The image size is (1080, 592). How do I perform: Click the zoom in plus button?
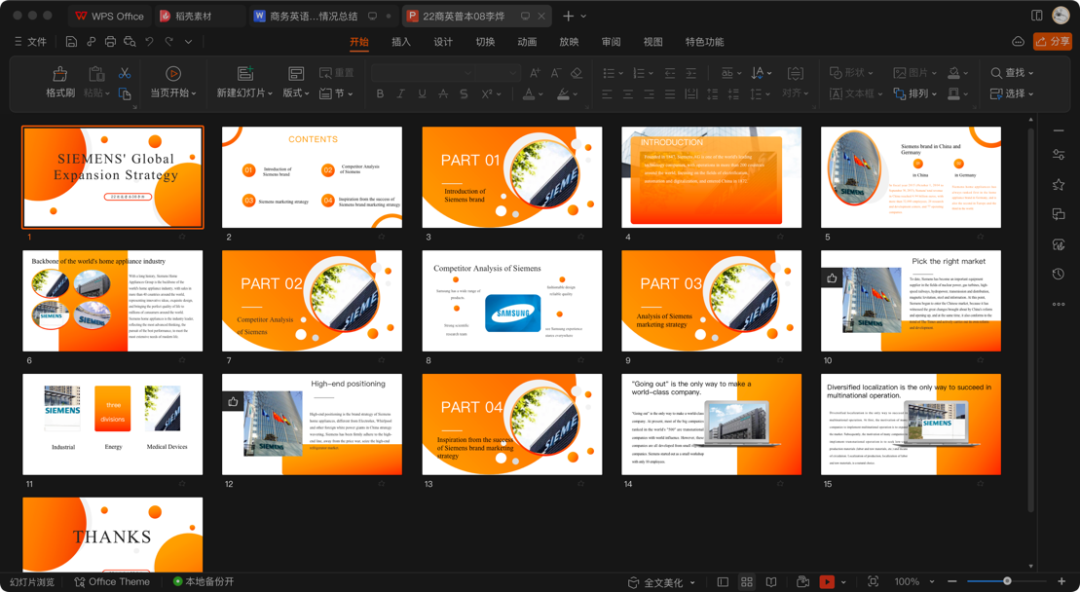[x=1061, y=582]
